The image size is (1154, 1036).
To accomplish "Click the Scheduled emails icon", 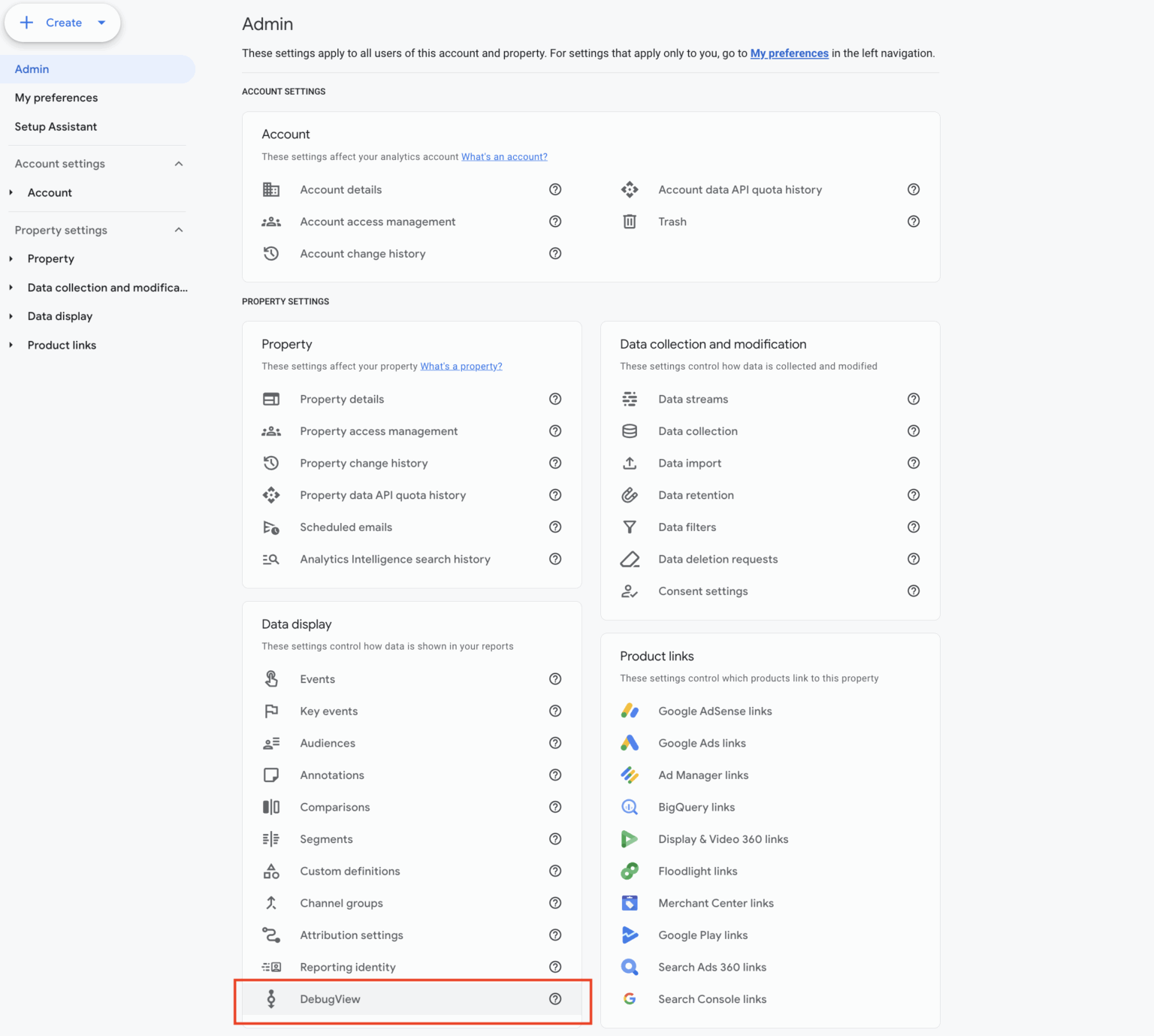I will coord(271,527).
